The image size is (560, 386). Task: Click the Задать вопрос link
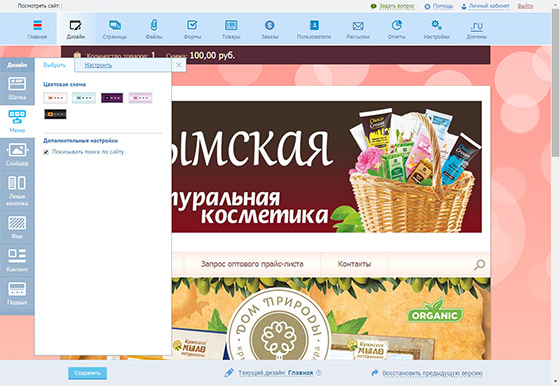coord(396,6)
